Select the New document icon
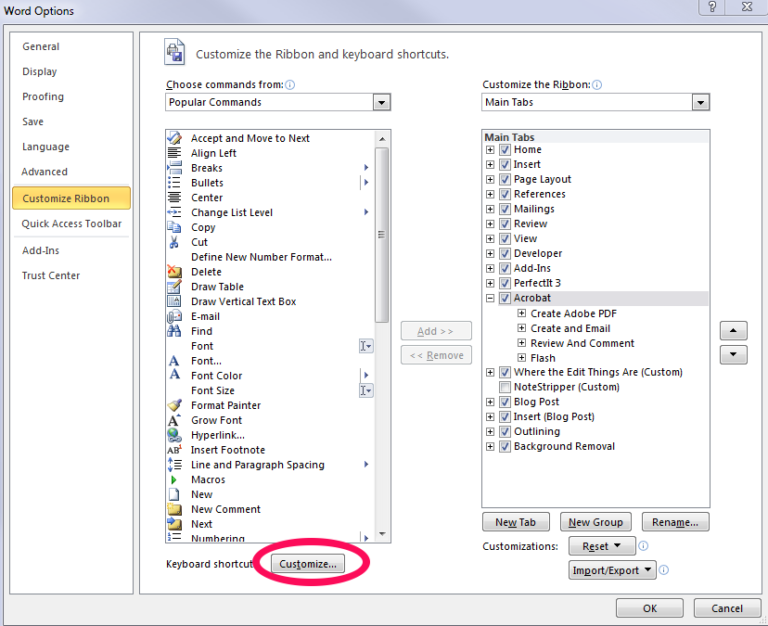The height and width of the screenshot is (626, 768). tap(174, 494)
